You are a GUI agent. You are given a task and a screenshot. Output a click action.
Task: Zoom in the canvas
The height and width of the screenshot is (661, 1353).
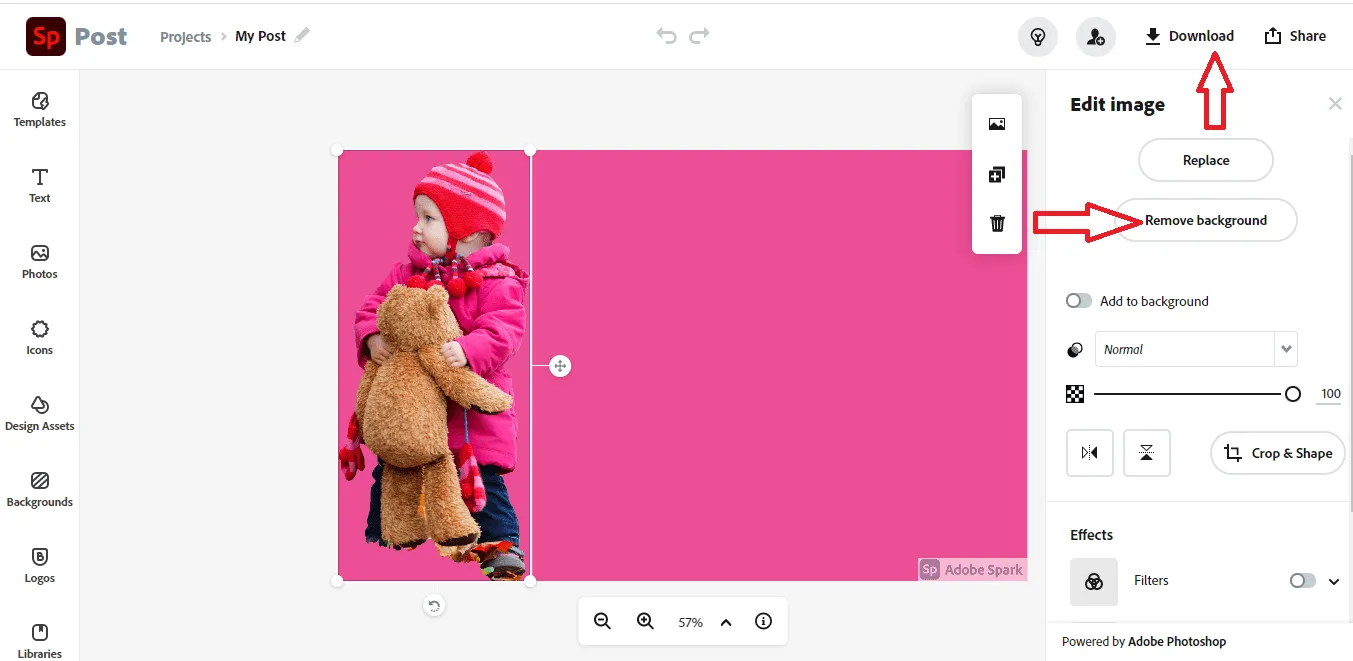645,621
